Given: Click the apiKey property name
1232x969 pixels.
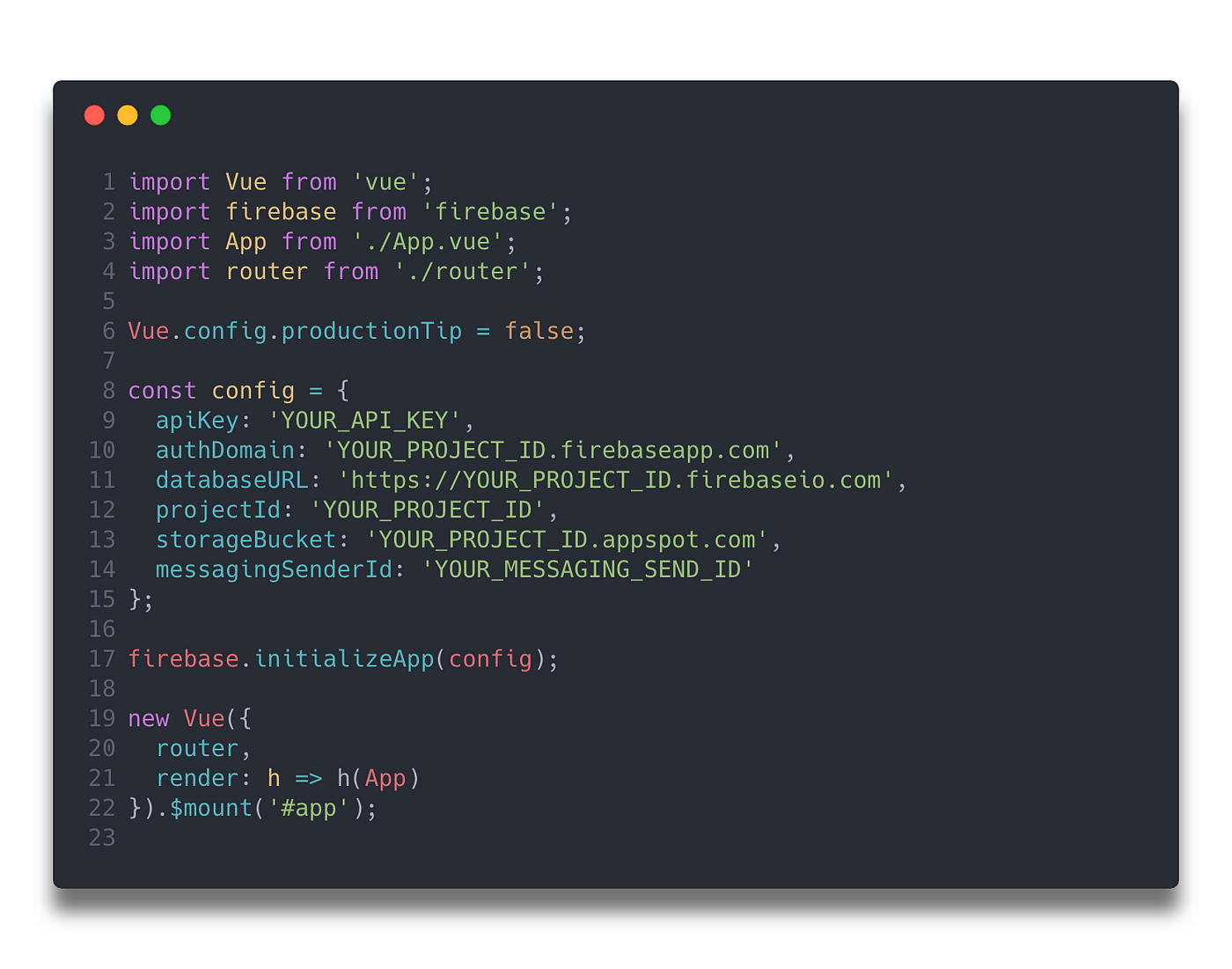Looking at the screenshot, I should 197,421.
